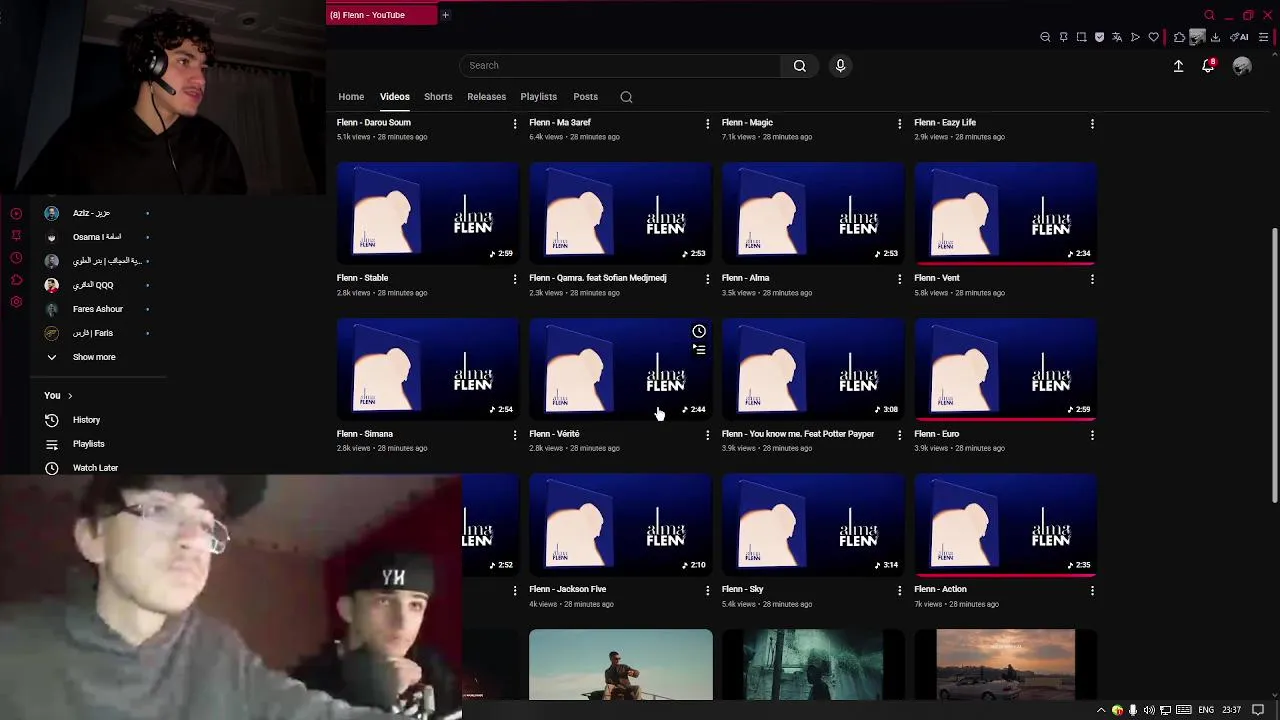Screen dimensions: 1280x720
Task: Click the browser zoom-out magnifier icon
Action: [x=1045, y=37]
